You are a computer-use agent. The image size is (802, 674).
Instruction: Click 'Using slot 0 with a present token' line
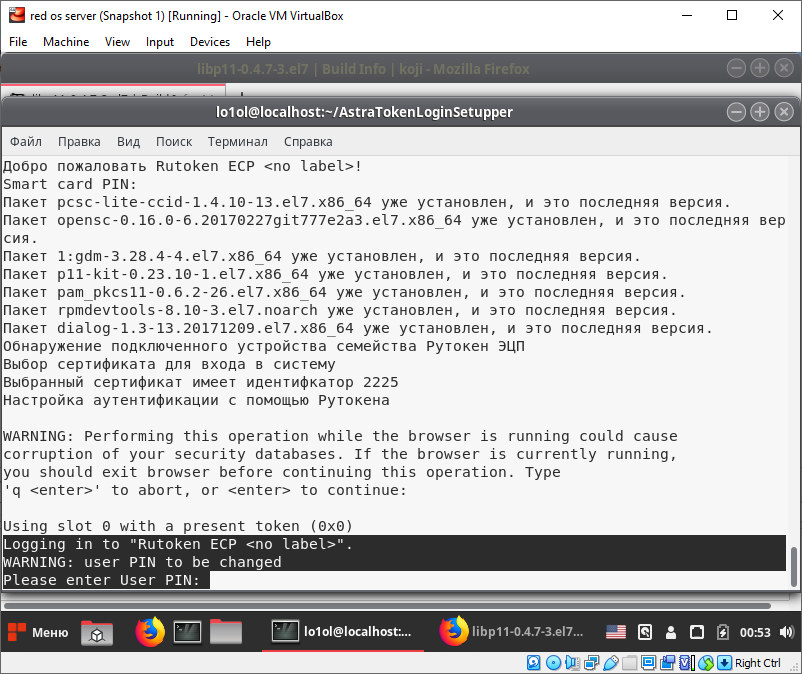click(x=178, y=526)
